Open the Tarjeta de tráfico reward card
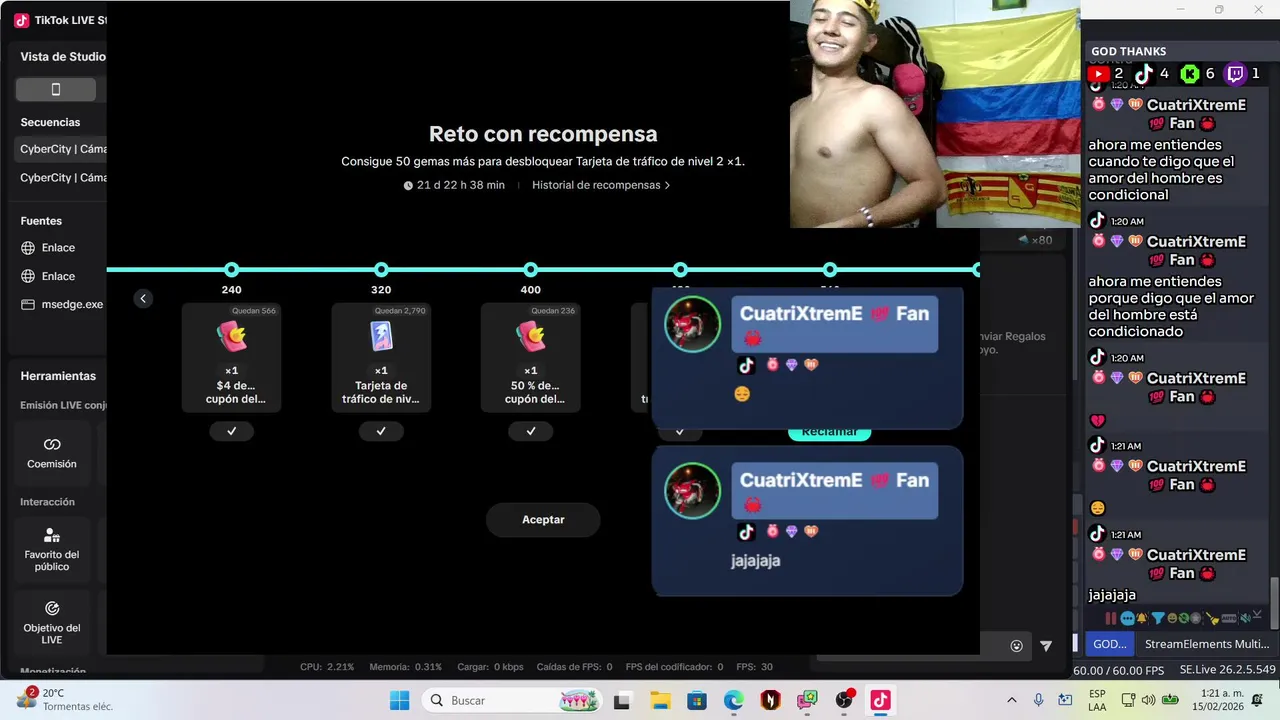 tap(381, 358)
